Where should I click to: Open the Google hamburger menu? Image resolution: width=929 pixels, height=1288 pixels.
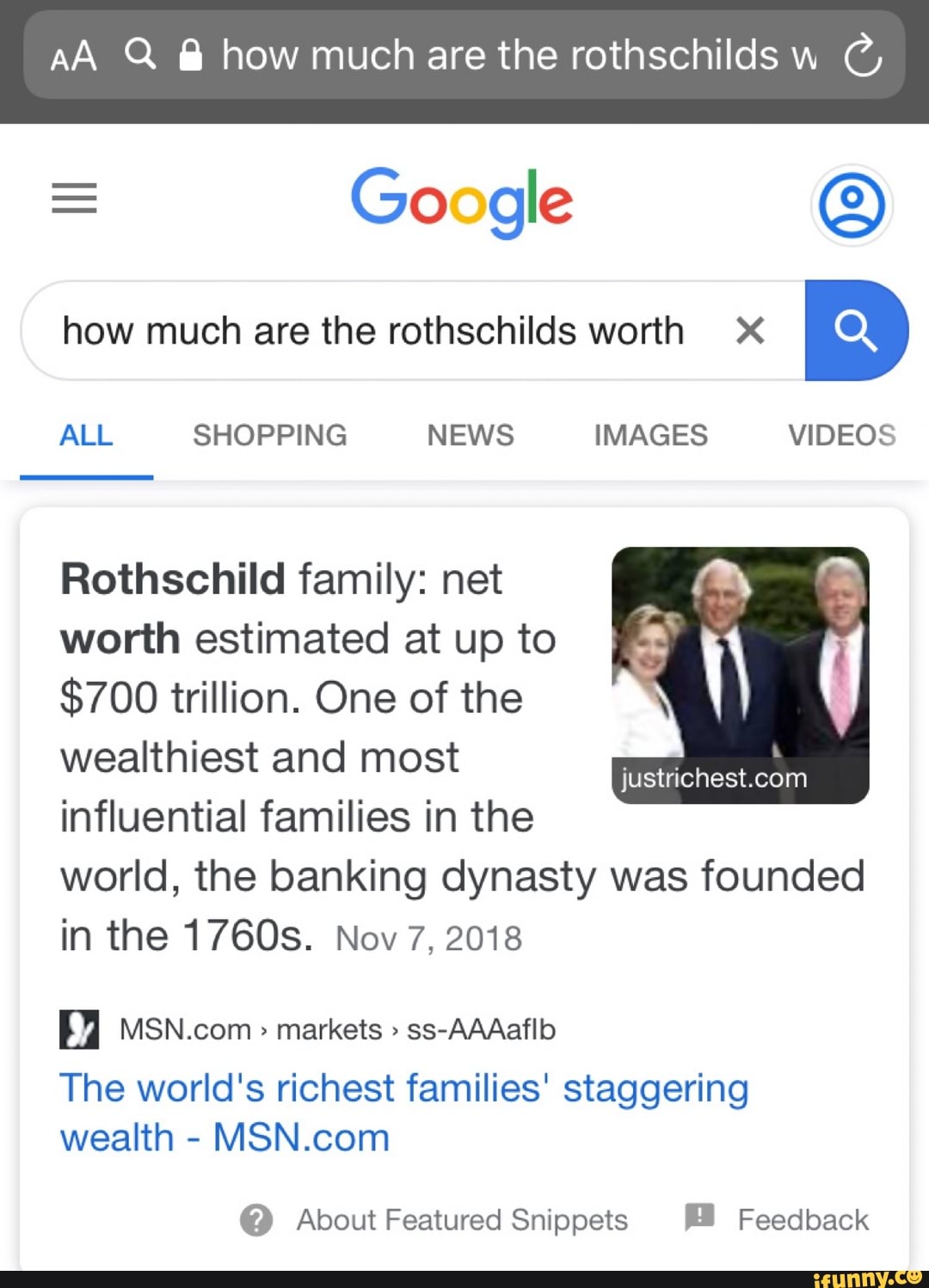click(74, 199)
